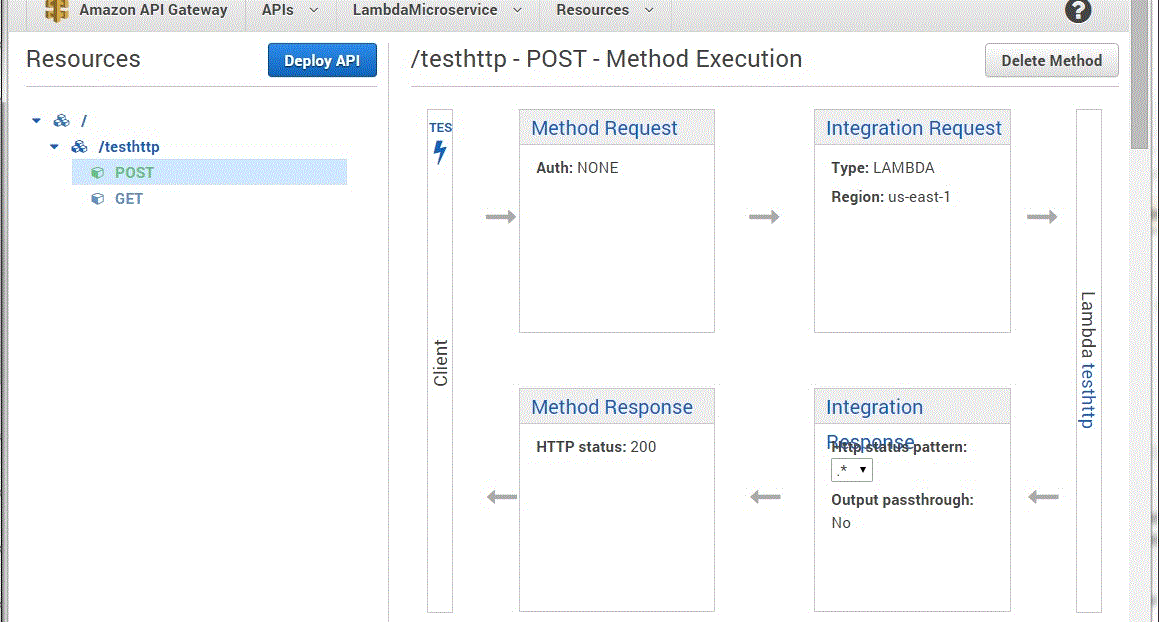Open the Resources menu
1159x622 pixels.
pos(603,10)
